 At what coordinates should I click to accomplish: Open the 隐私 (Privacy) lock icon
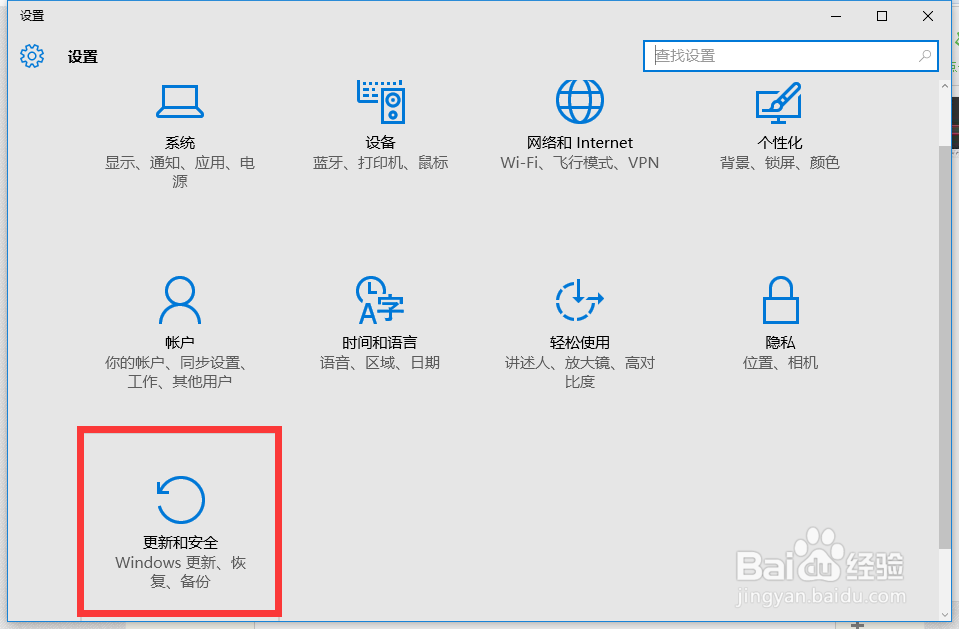click(780, 298)
